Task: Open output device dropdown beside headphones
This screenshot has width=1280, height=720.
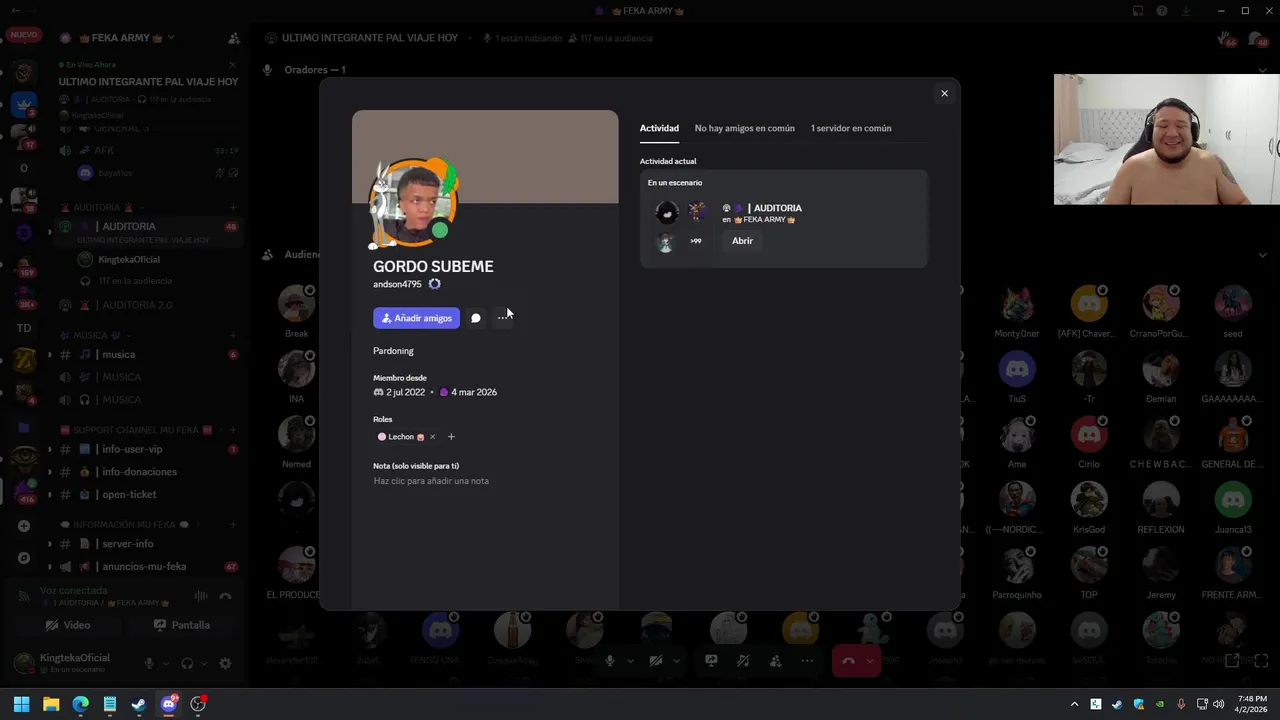Action: [204, 663]
